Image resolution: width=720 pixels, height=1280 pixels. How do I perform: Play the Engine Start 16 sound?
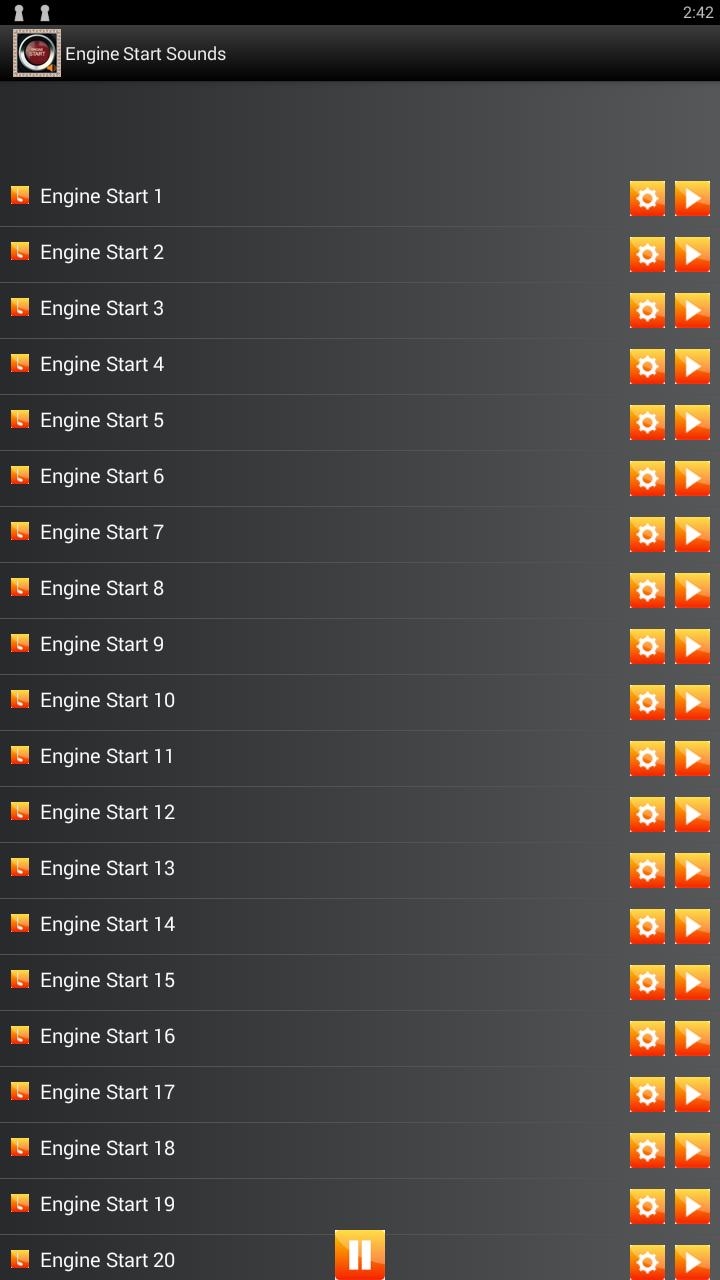[x=692, y=1038]
